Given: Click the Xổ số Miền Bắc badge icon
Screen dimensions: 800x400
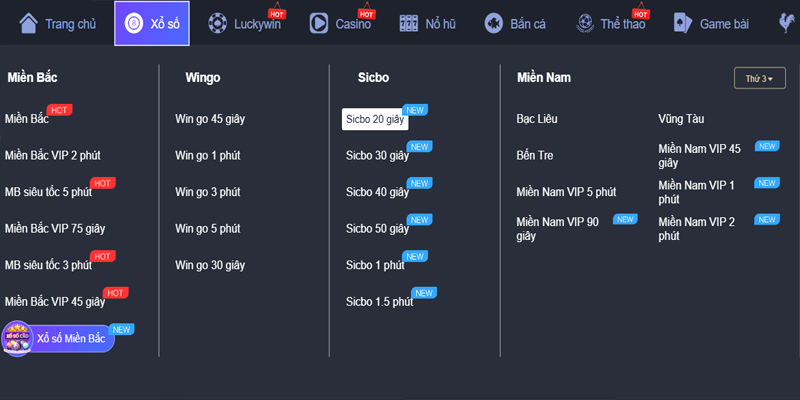Looking at the screenshot, I should [x=17, y=338].
